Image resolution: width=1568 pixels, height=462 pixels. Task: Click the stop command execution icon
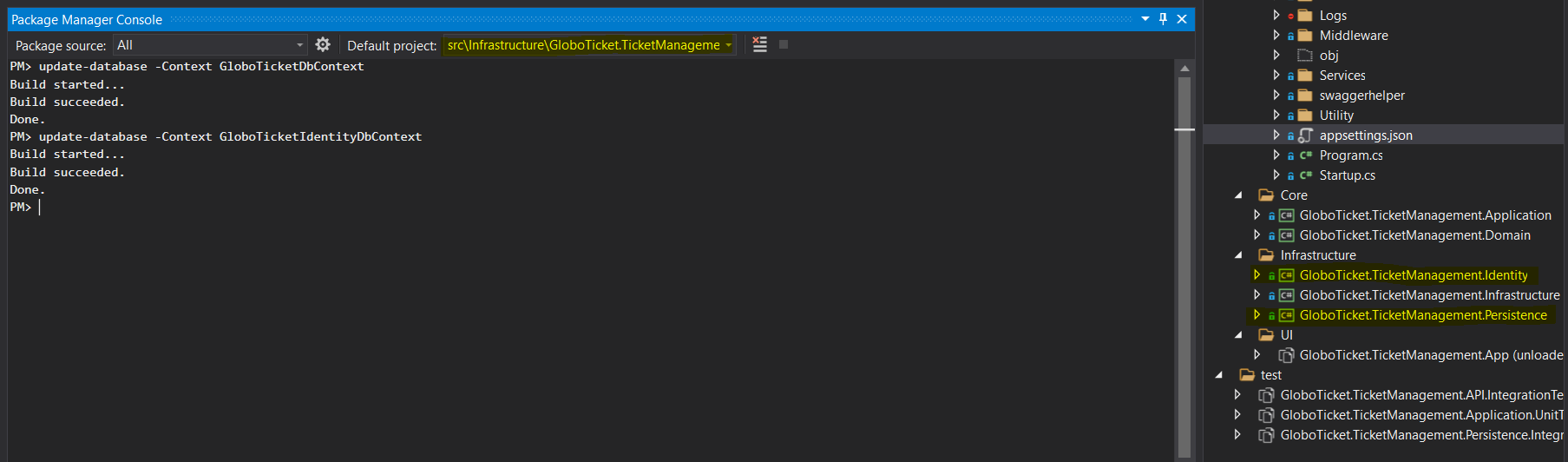coord(784,44)
